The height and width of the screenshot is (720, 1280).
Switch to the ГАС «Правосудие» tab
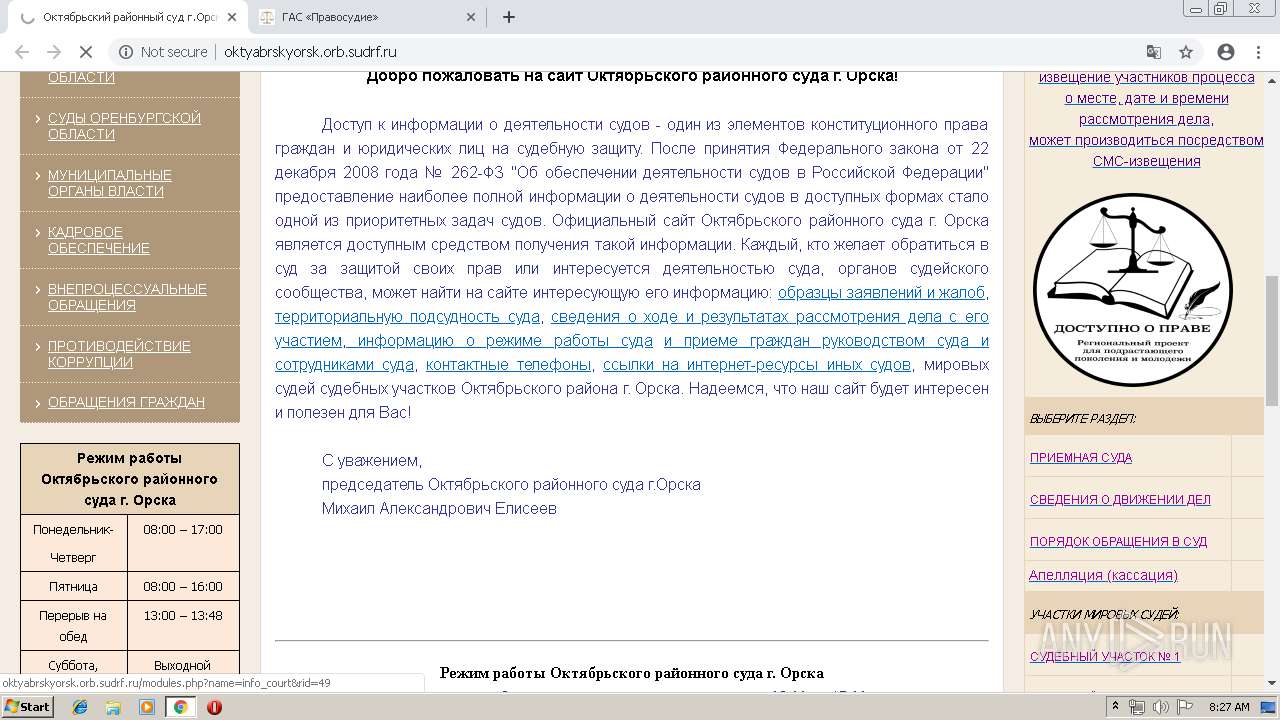coord(365,17)
